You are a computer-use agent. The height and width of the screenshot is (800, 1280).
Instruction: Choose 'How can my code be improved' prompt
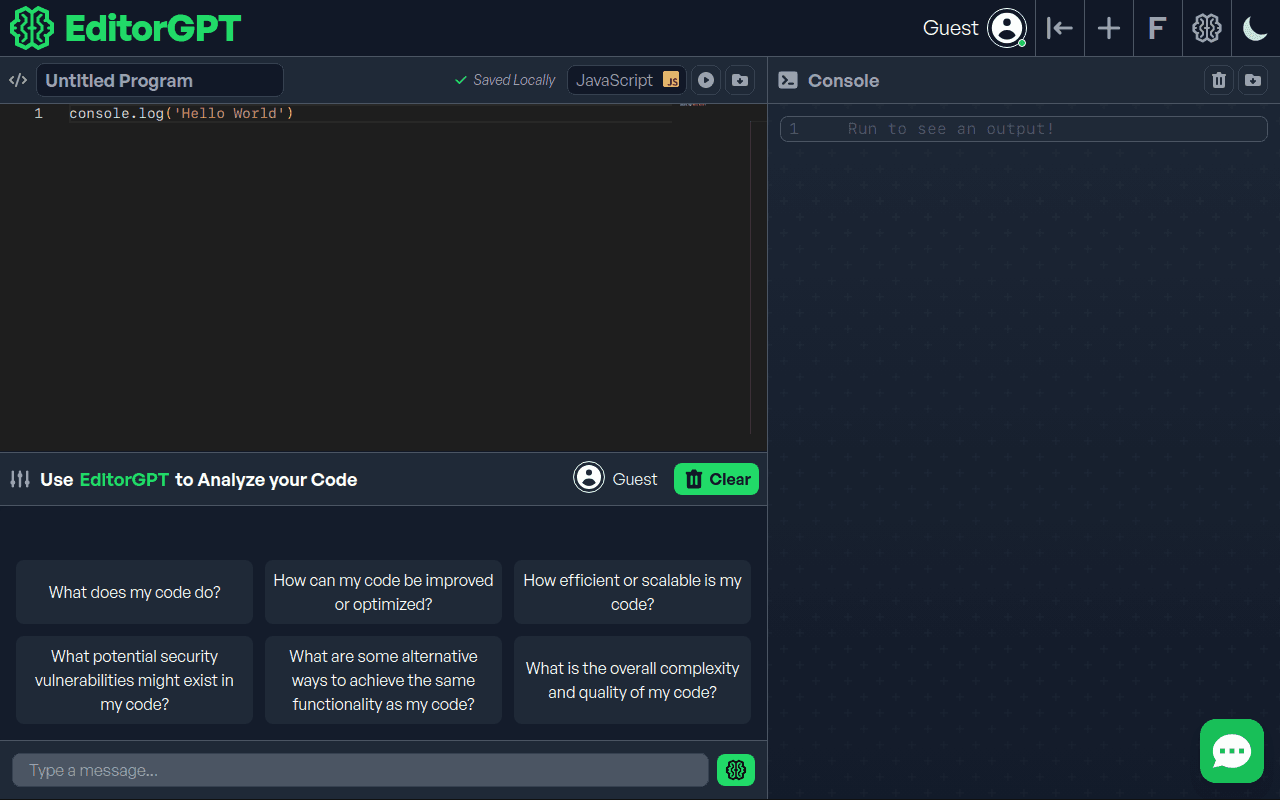click(x=383, y=592)
